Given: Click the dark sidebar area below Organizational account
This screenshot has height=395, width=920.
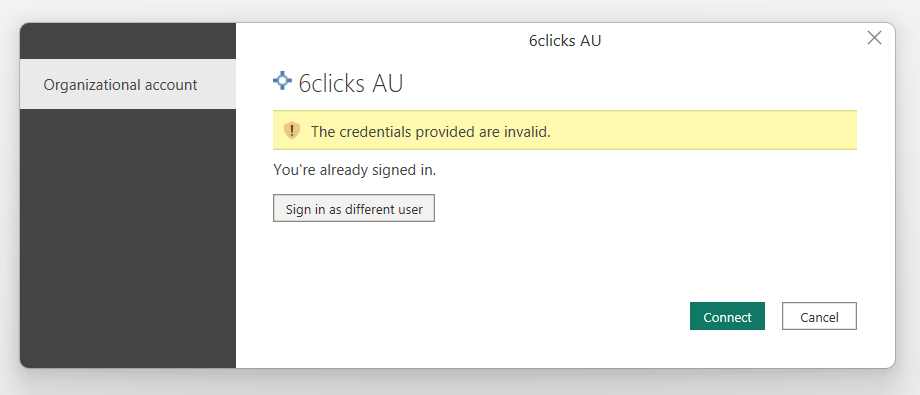Looking at the screenshot, I should coord(128,238).
